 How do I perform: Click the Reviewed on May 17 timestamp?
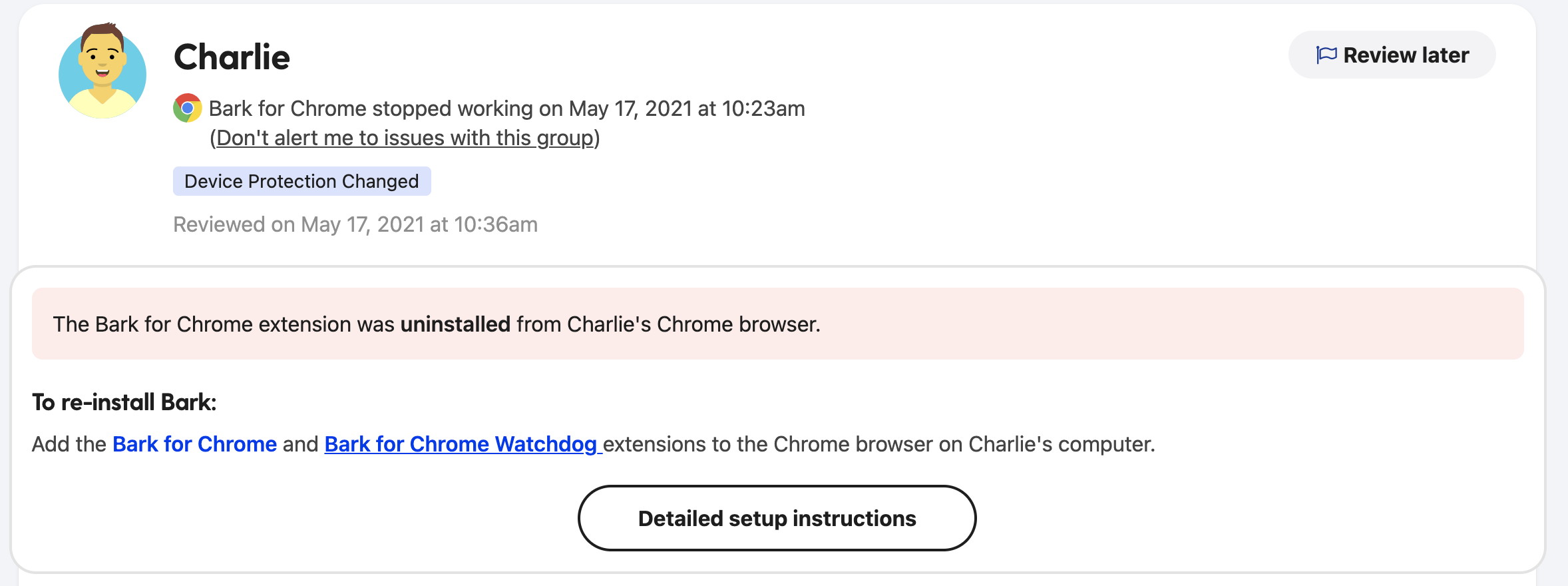(x=355, y=224)
